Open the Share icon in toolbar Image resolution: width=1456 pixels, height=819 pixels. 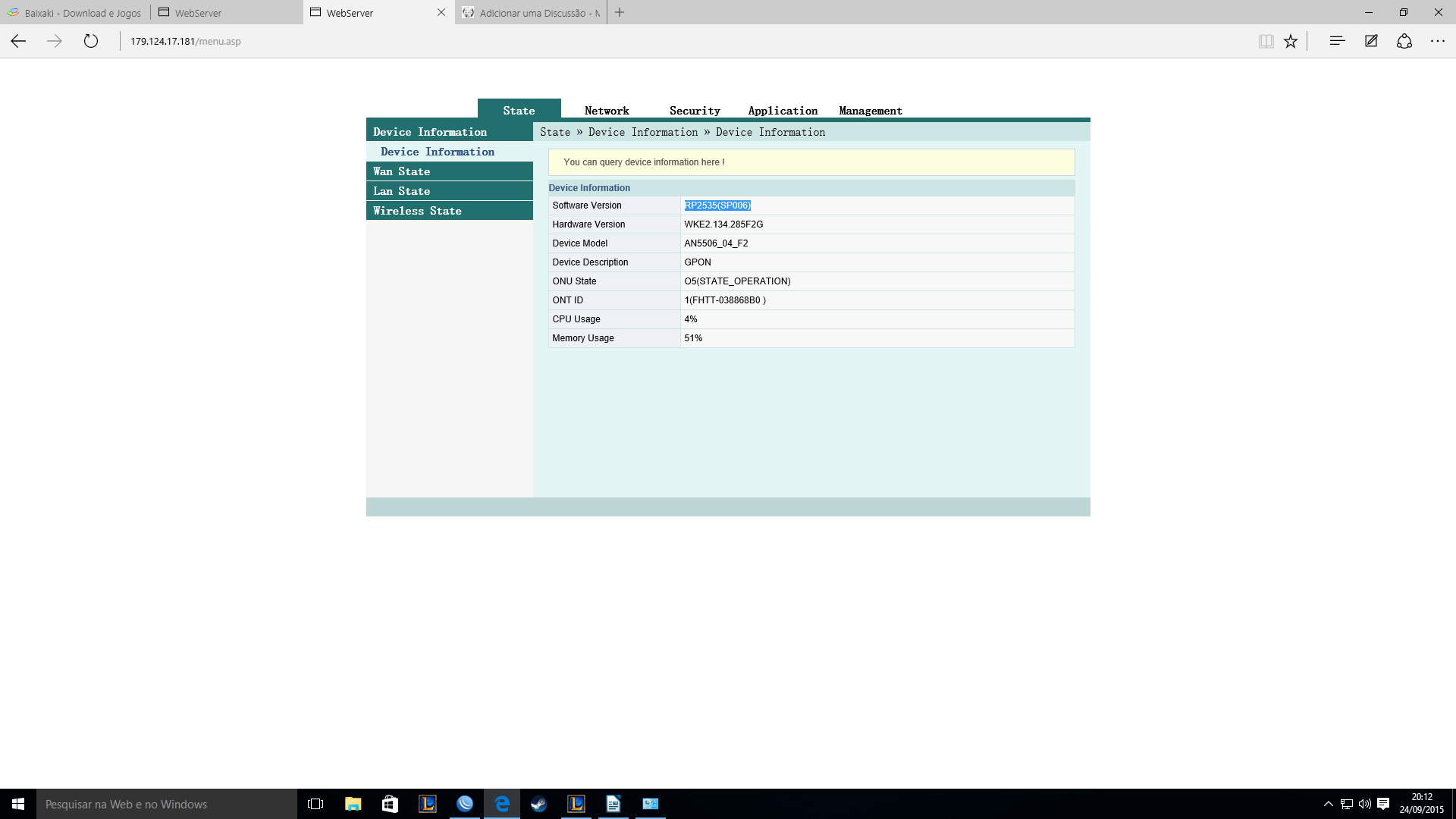point(1404,41)
